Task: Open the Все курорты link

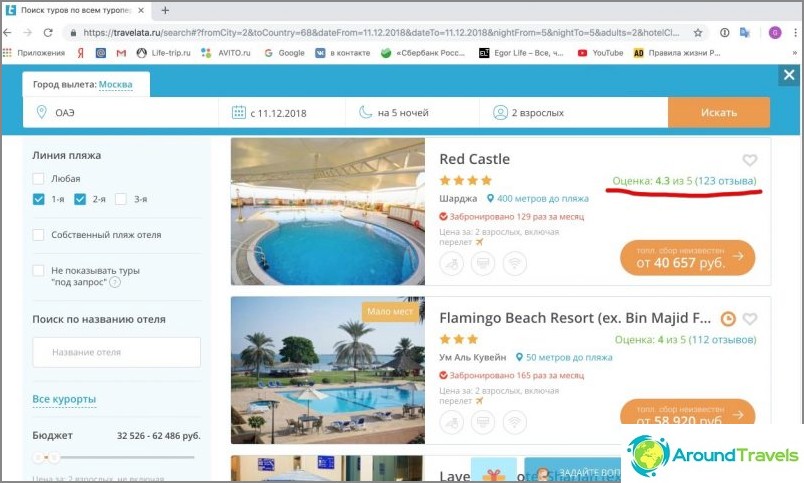Action: [x=64, y=399]
